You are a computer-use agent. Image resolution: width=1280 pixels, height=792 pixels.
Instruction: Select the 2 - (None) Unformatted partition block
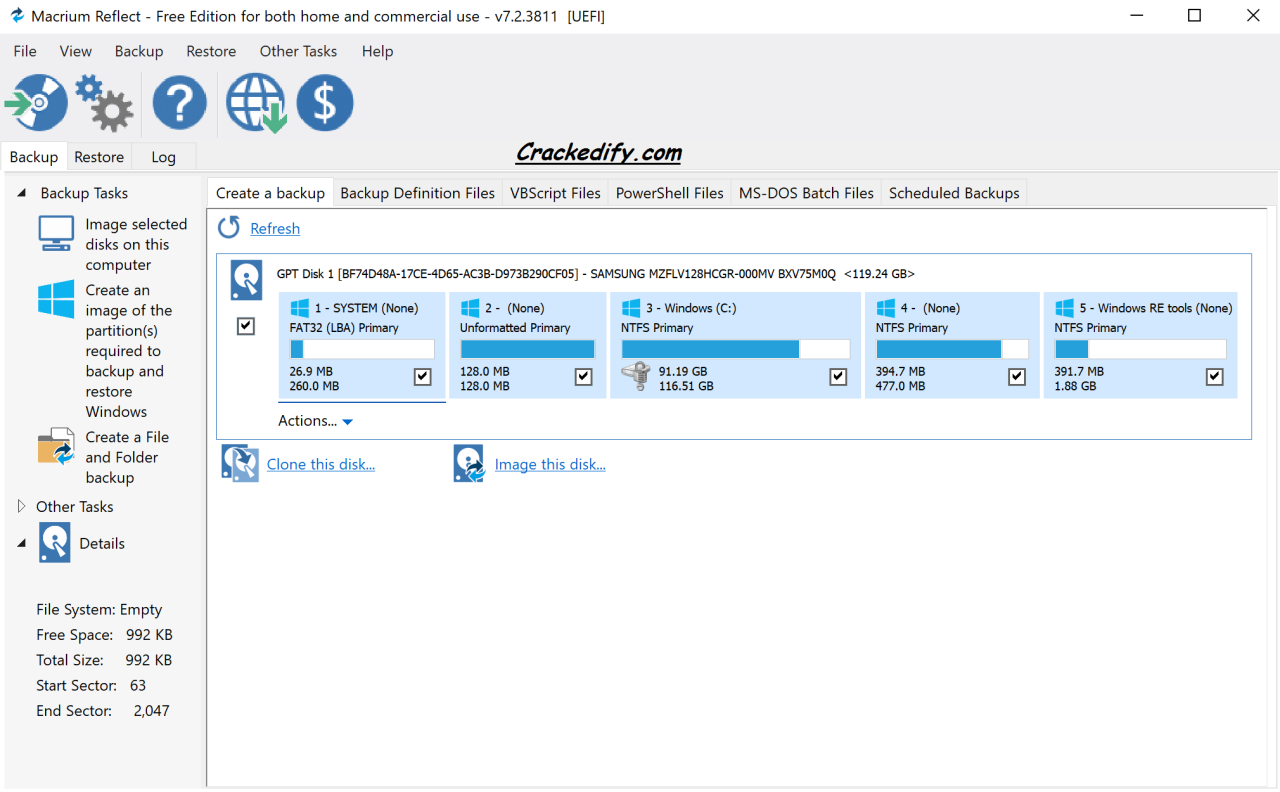527,345
